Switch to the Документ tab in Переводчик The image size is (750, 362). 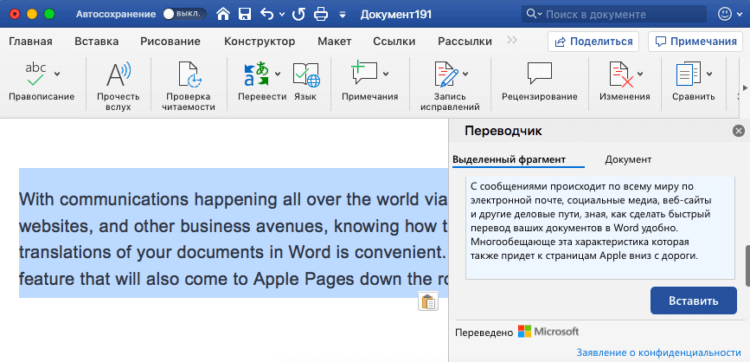pos(628,159)
